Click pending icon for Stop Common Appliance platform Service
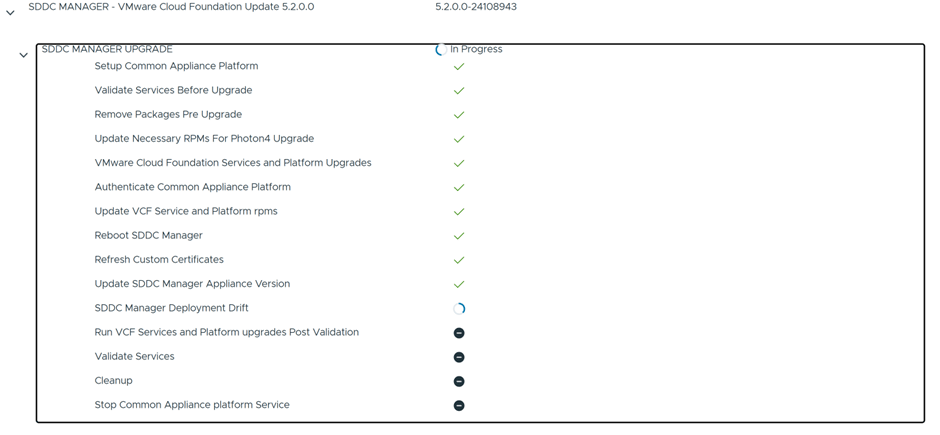This screenshot has width=940, height=435. tap(459, 406)
